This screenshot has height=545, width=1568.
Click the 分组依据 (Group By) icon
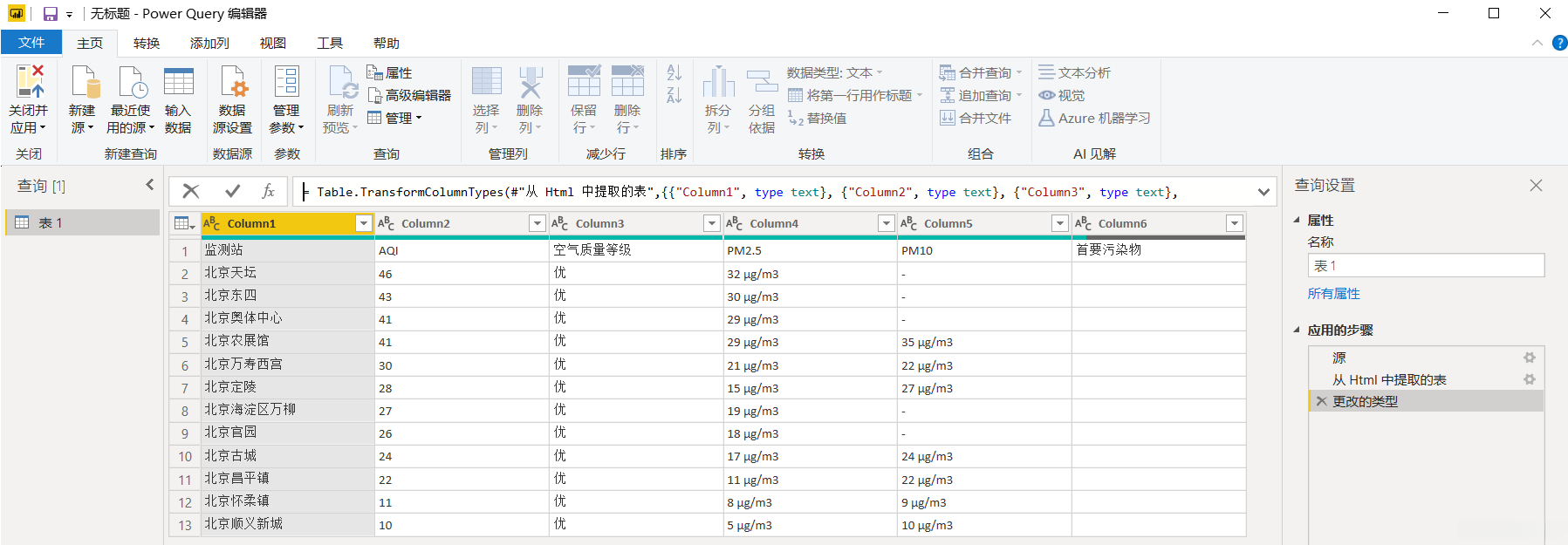762,81
